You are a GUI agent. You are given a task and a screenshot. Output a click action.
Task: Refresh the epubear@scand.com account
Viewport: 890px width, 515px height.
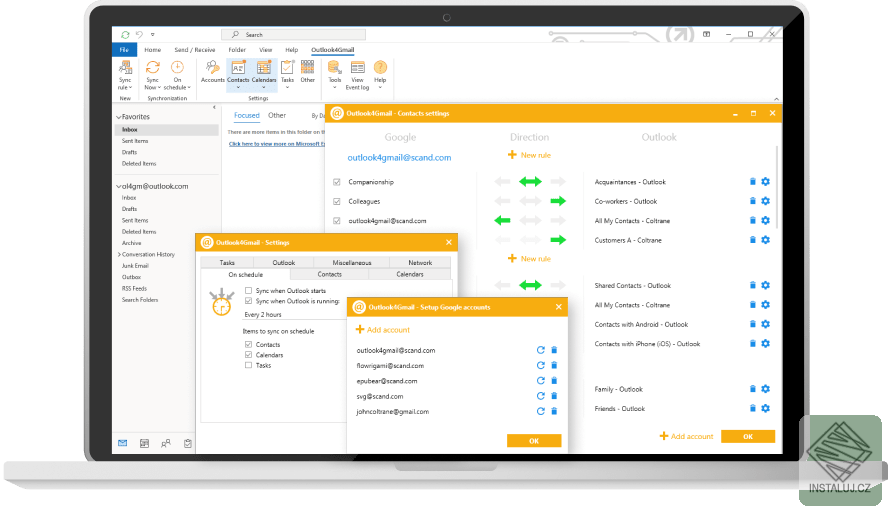click(x=541, y=381)
